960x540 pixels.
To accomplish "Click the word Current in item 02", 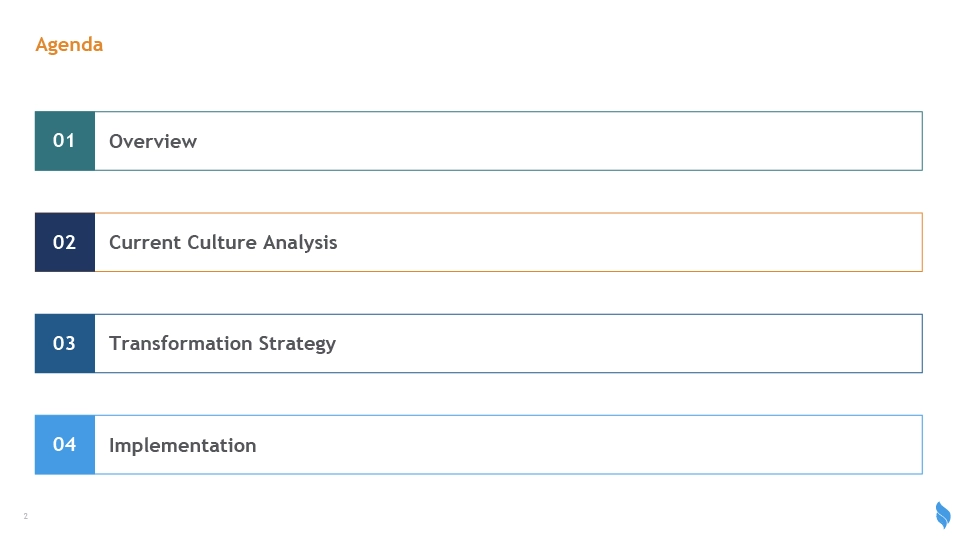I will pos(144,242).
